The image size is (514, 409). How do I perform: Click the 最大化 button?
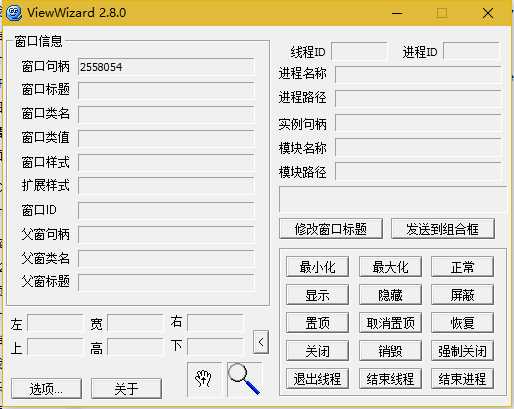coord(390,267)
